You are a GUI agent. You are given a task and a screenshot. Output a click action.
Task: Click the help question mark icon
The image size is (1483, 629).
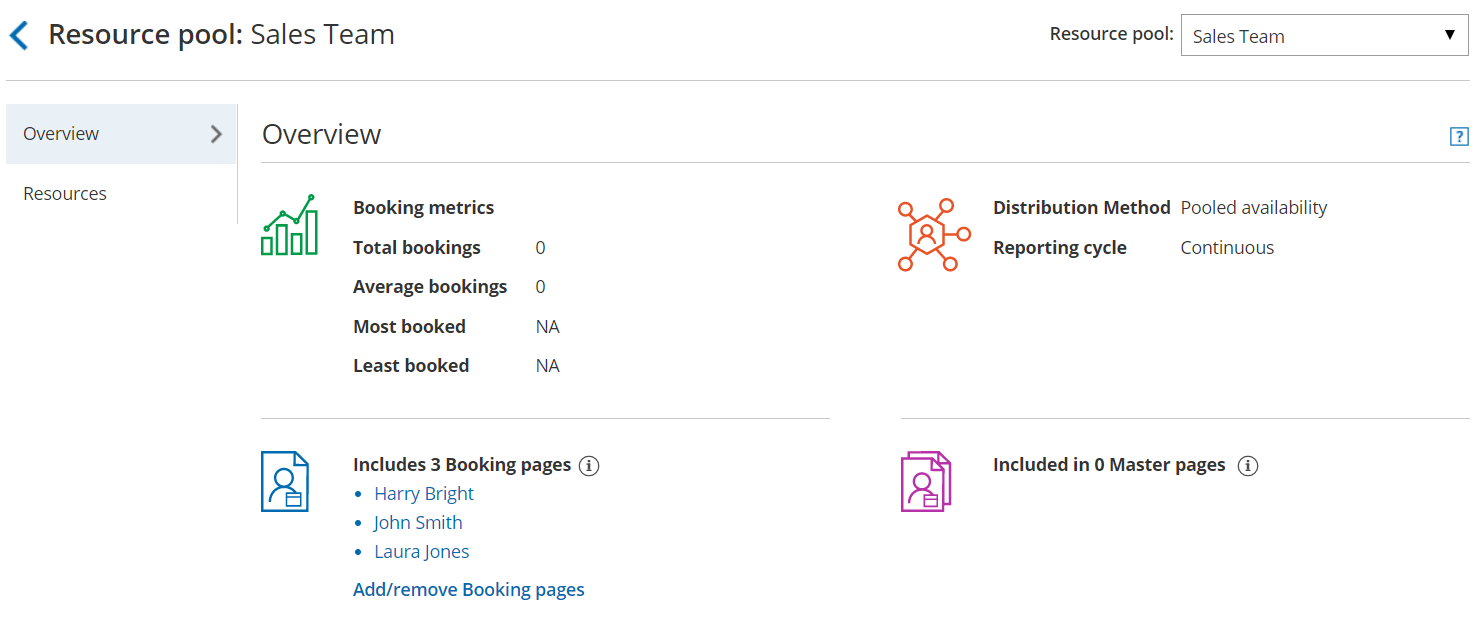1459,137
